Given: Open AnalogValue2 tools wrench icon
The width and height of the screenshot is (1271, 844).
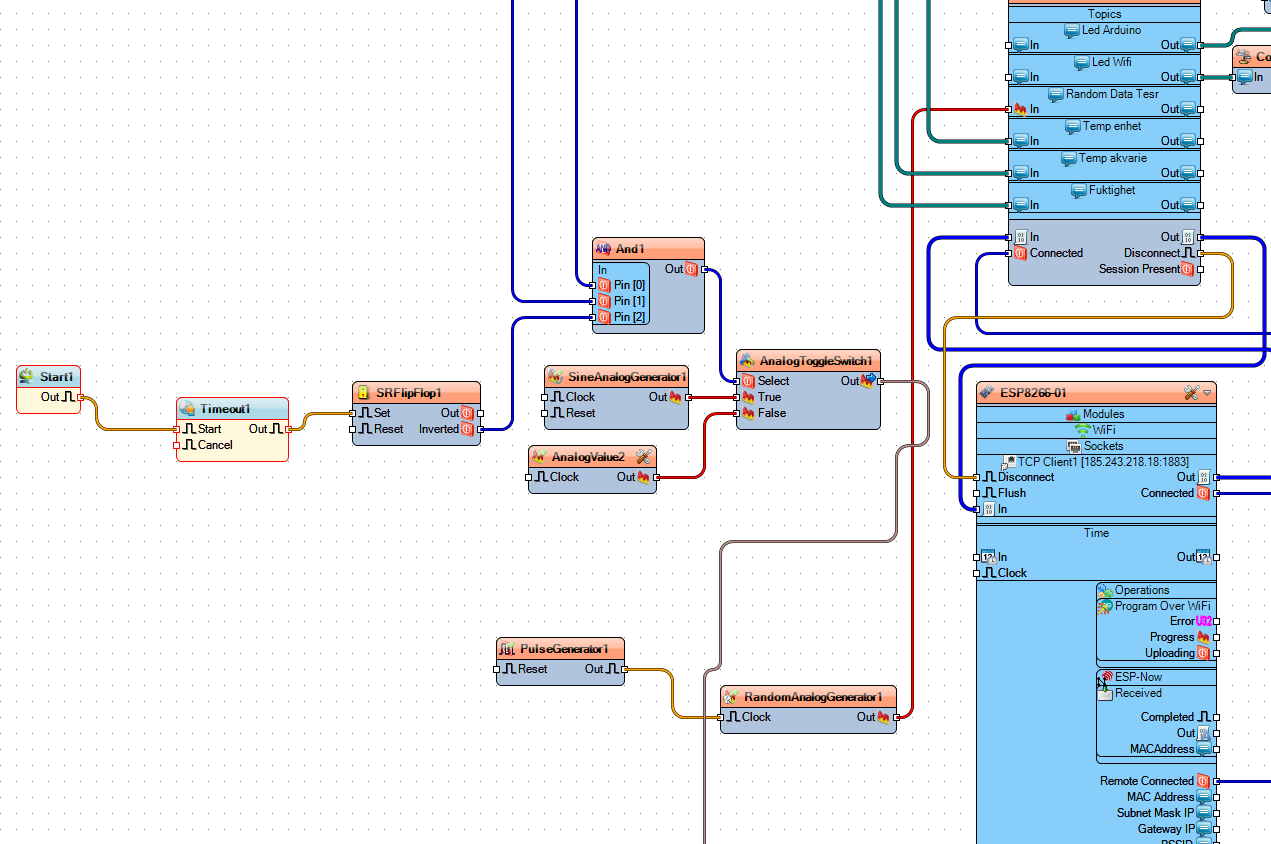Looking at the screenshot, I should pyautogui.click(x=643, y=457).
